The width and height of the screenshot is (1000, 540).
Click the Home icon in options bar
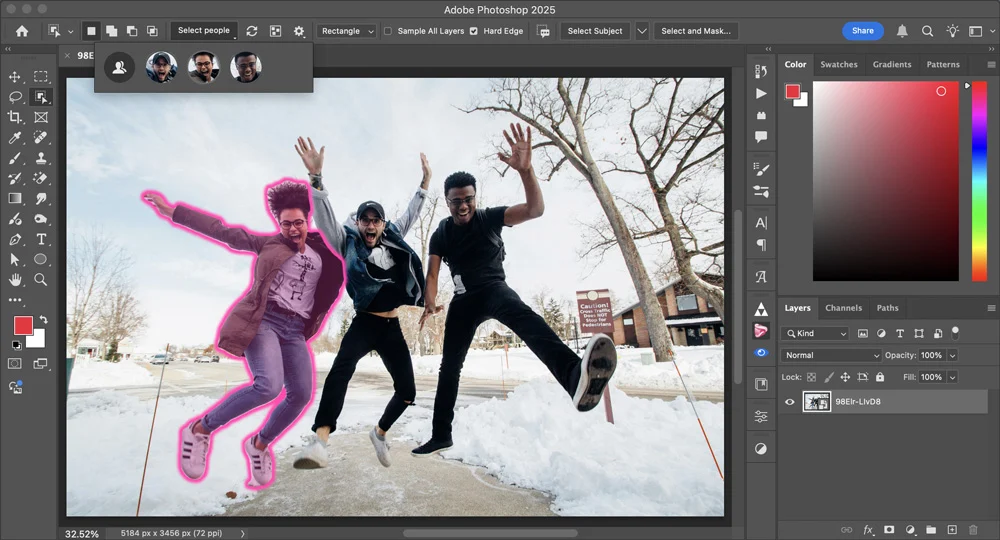click(x=22, y=31)
